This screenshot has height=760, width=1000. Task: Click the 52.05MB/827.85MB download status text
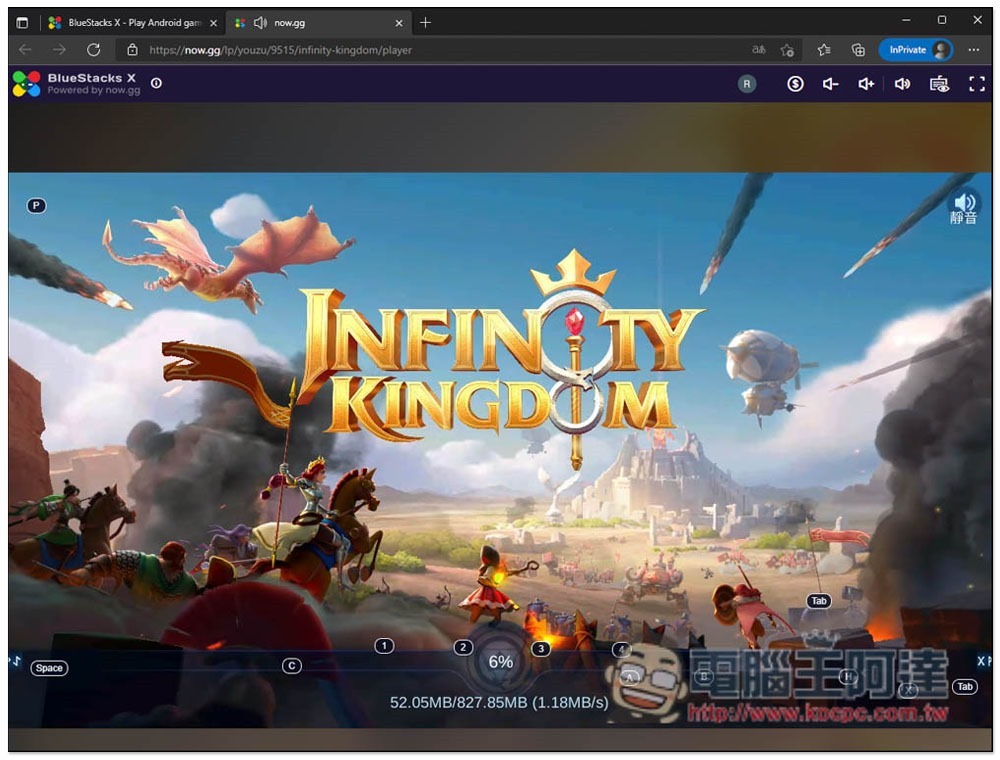499,703
